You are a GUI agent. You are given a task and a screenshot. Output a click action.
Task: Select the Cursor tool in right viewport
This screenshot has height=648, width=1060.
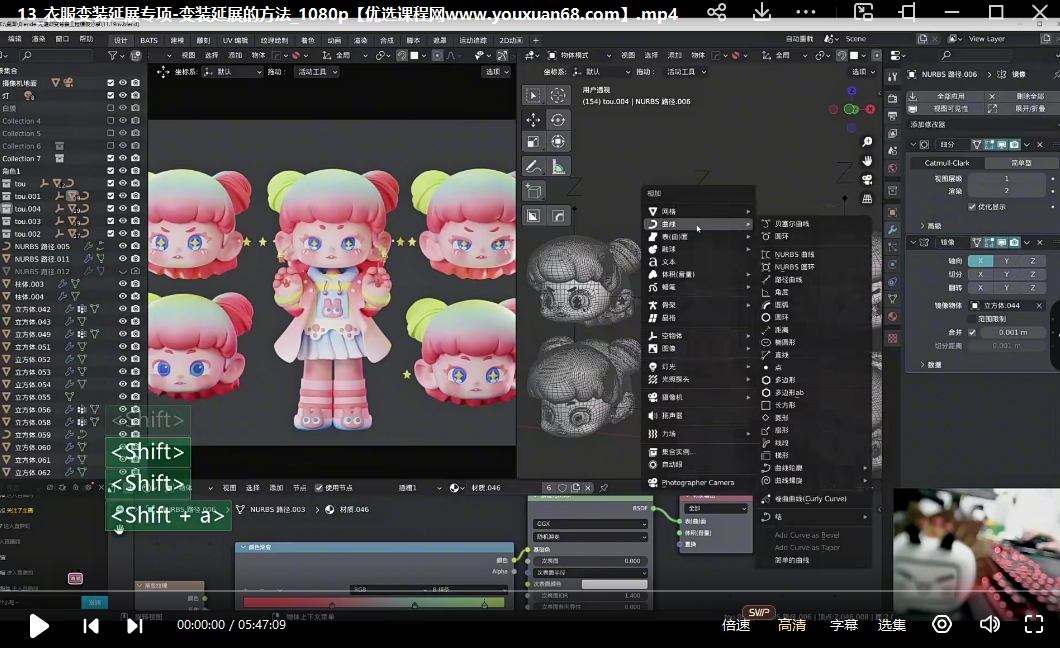[558, 95]
